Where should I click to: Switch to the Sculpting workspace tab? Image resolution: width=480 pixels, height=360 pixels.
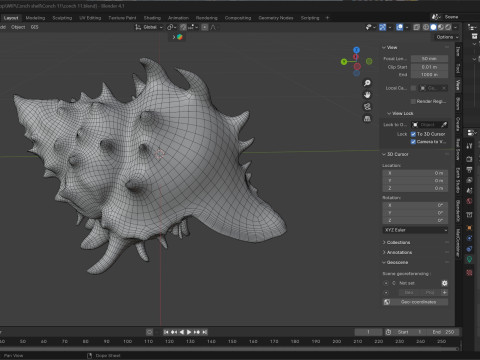tap(62, 18)
